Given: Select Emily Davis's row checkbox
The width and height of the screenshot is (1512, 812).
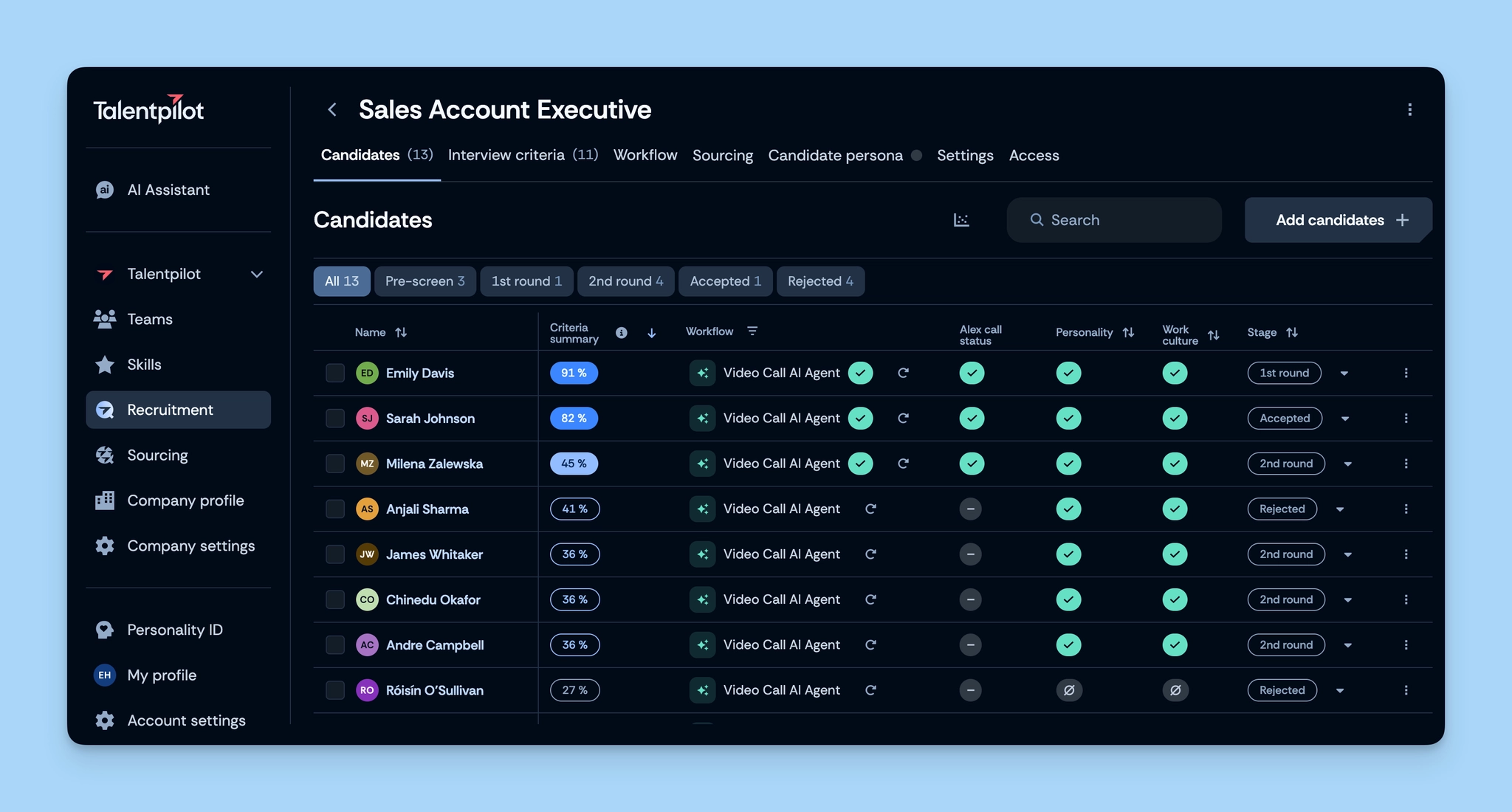Looking at the screenshot, I should [335, 373].
